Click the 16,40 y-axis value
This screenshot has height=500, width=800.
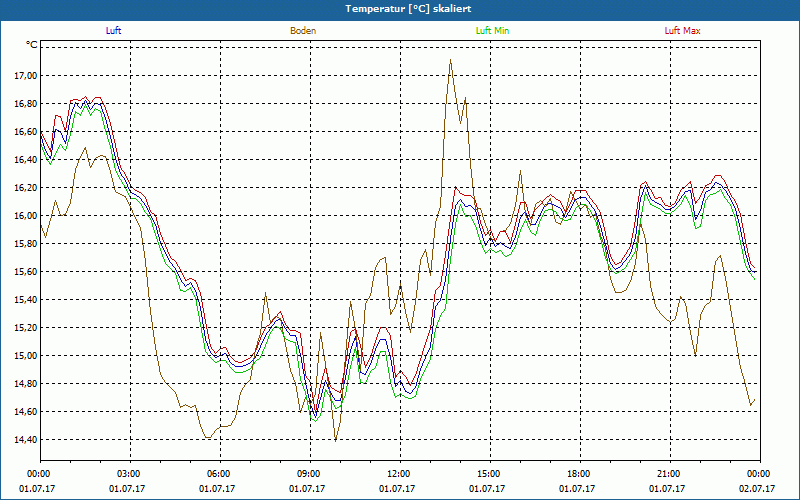[x=27, y=160]
